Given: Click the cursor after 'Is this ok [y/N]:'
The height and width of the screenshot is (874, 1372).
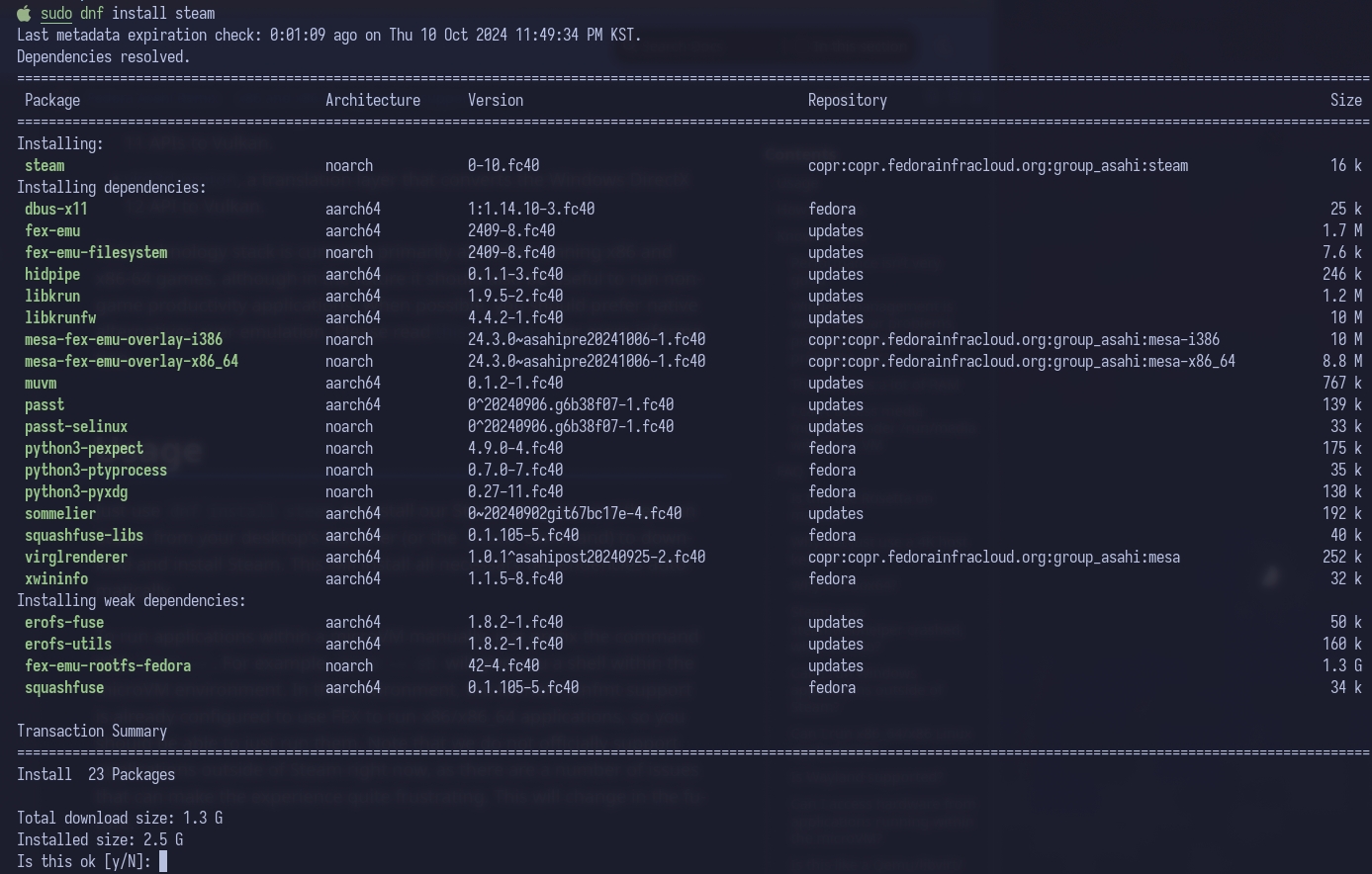Looking at the screenshot, I should point(163,861).
